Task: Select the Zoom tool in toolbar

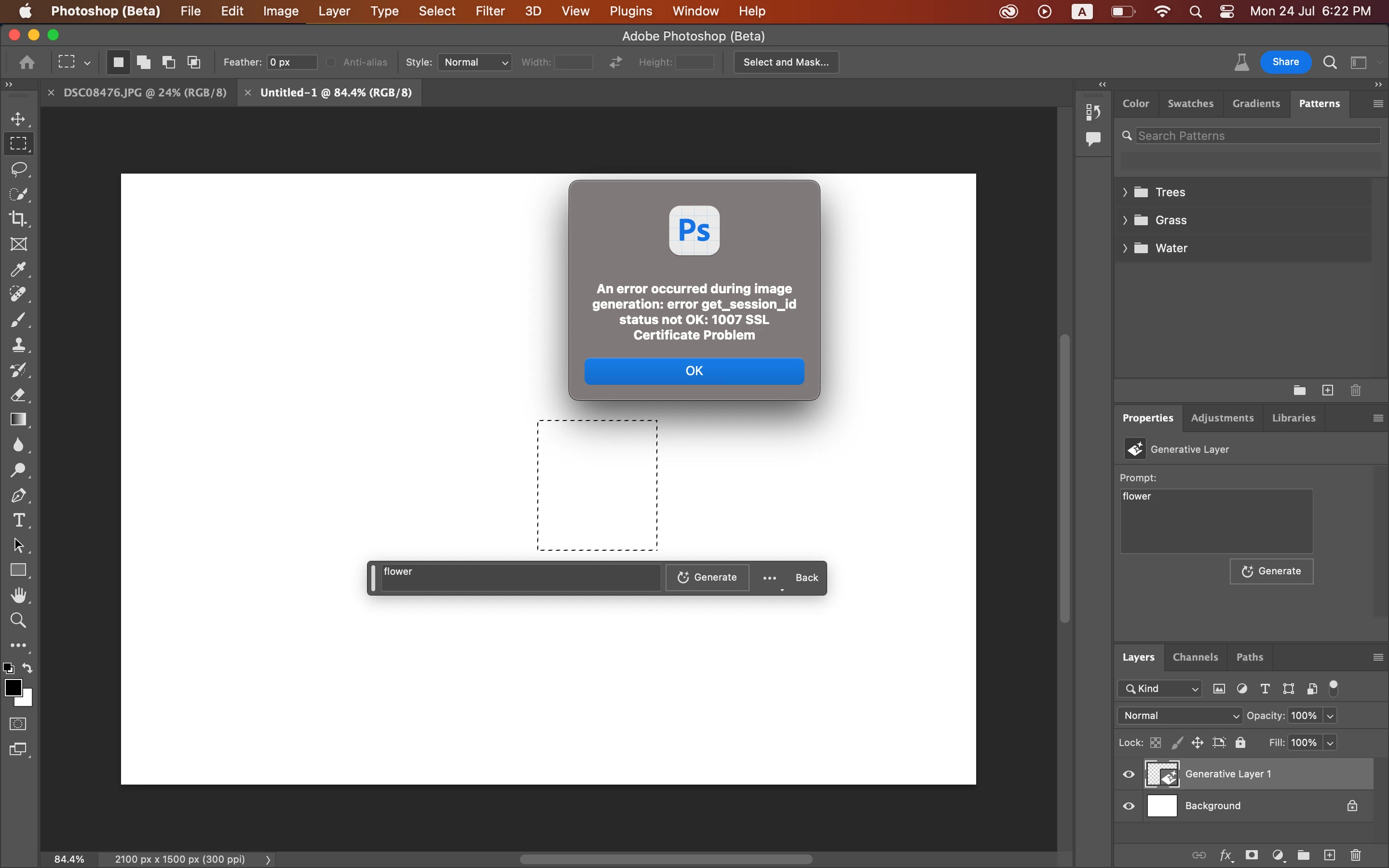Action: pyautogui.click(x=19, y=621)
